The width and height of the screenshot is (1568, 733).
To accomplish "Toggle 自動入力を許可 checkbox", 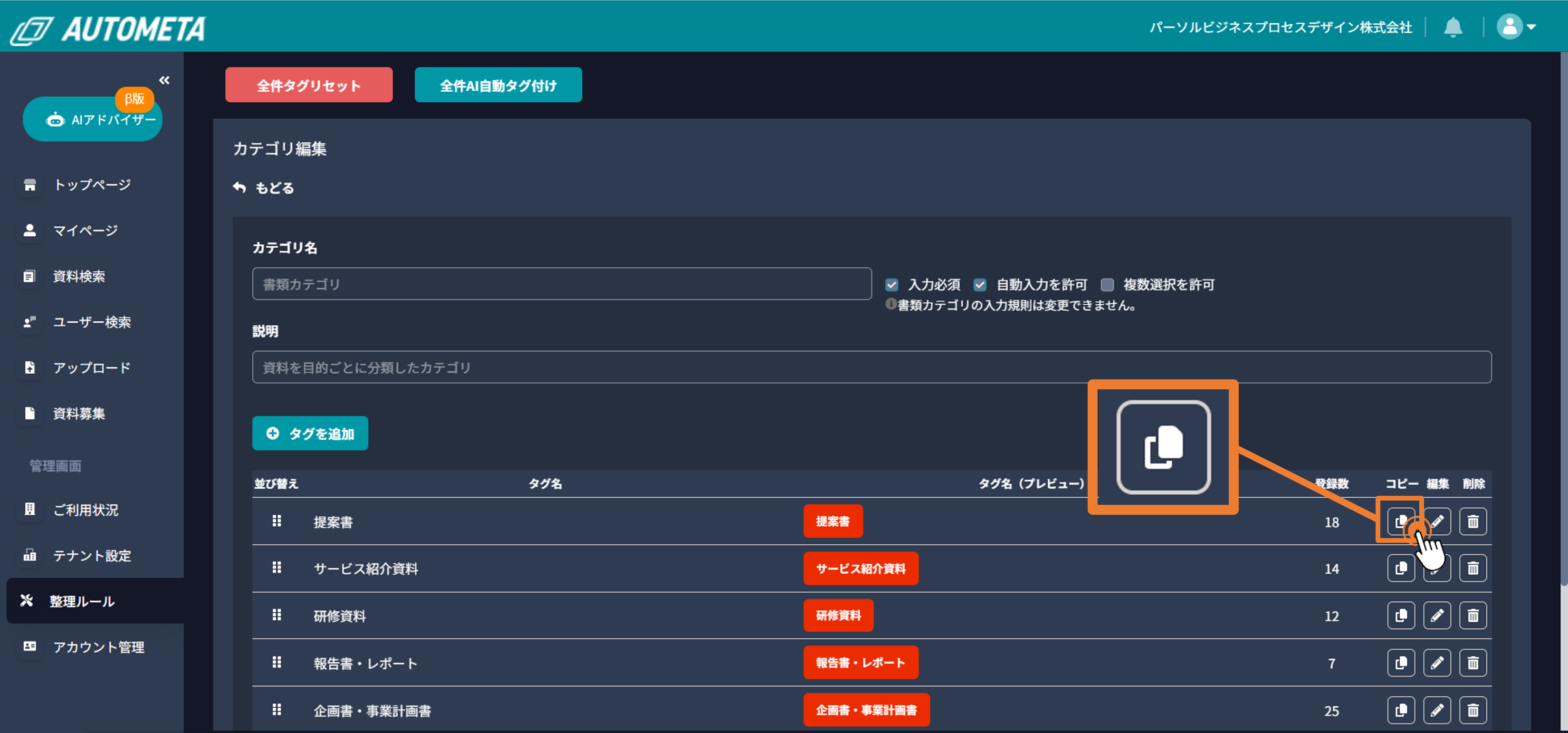I will pyautogui.click(x=980, y=285).
